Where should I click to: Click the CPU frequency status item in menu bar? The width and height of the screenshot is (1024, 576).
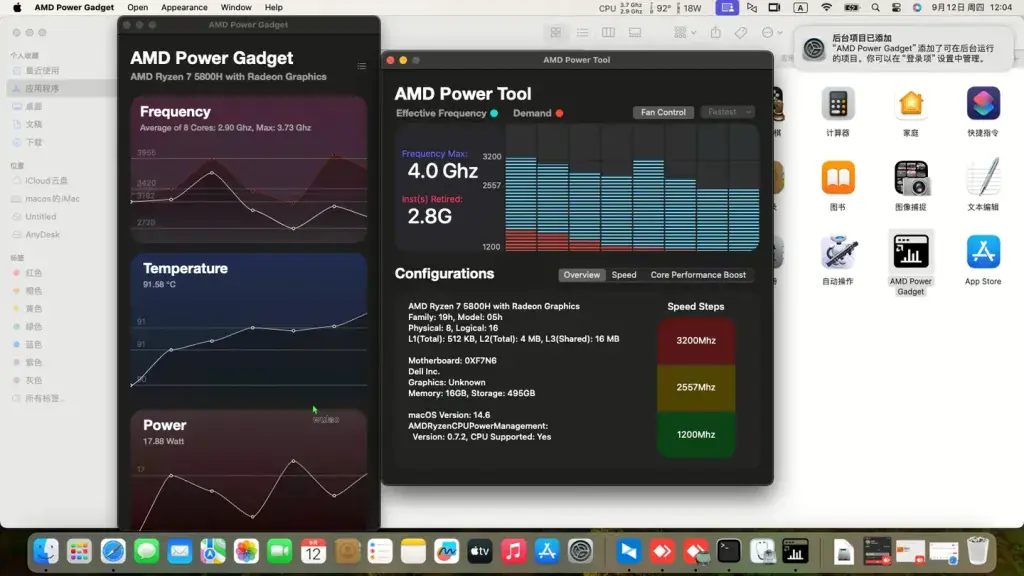point(621,8)
